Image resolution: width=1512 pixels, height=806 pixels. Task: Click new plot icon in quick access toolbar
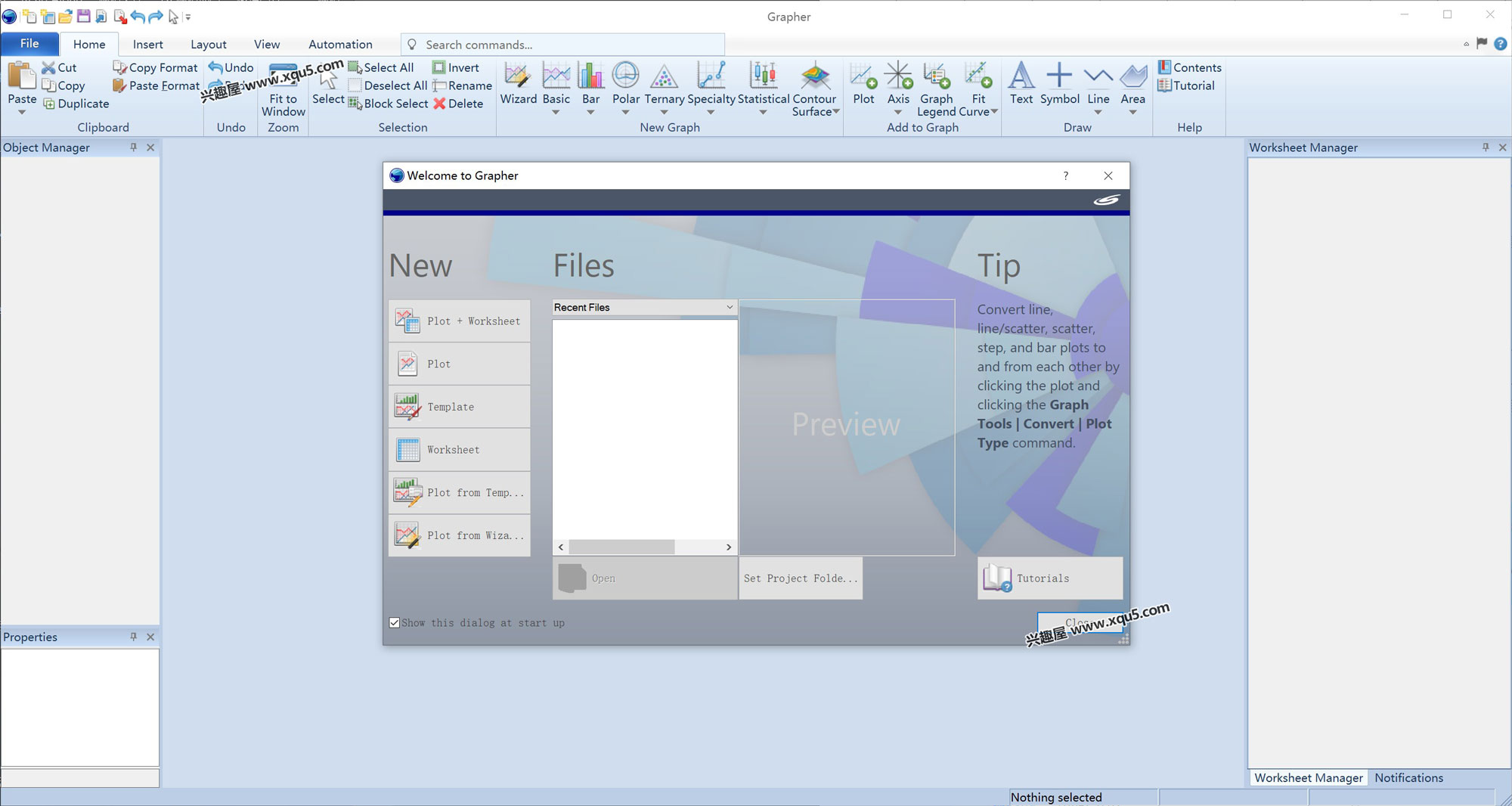click(x=29, y=16)
